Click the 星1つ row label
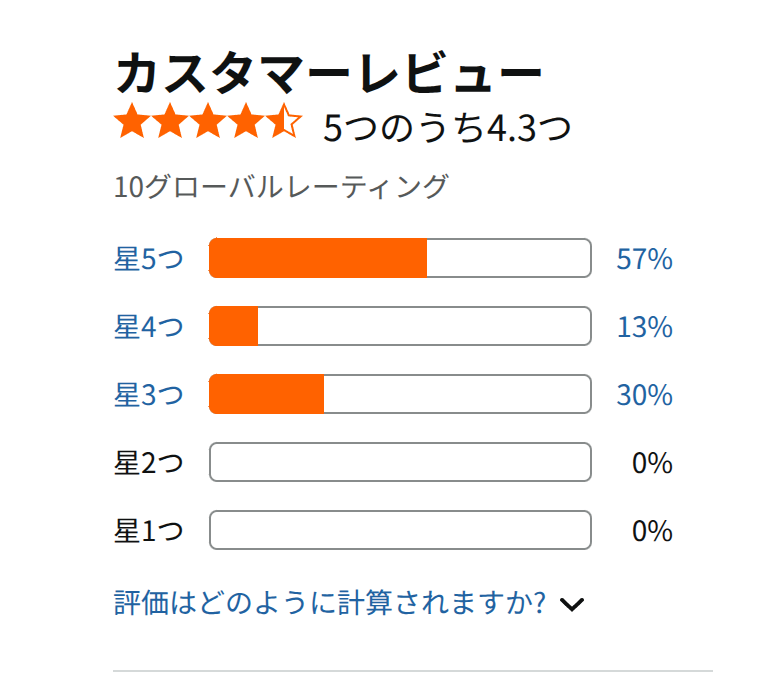The width and height of the screenshot is (775, 677). (x=149, y=531)
